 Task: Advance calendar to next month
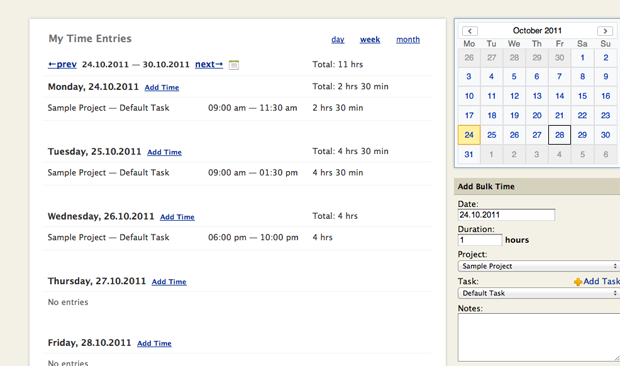click(605, 31)
